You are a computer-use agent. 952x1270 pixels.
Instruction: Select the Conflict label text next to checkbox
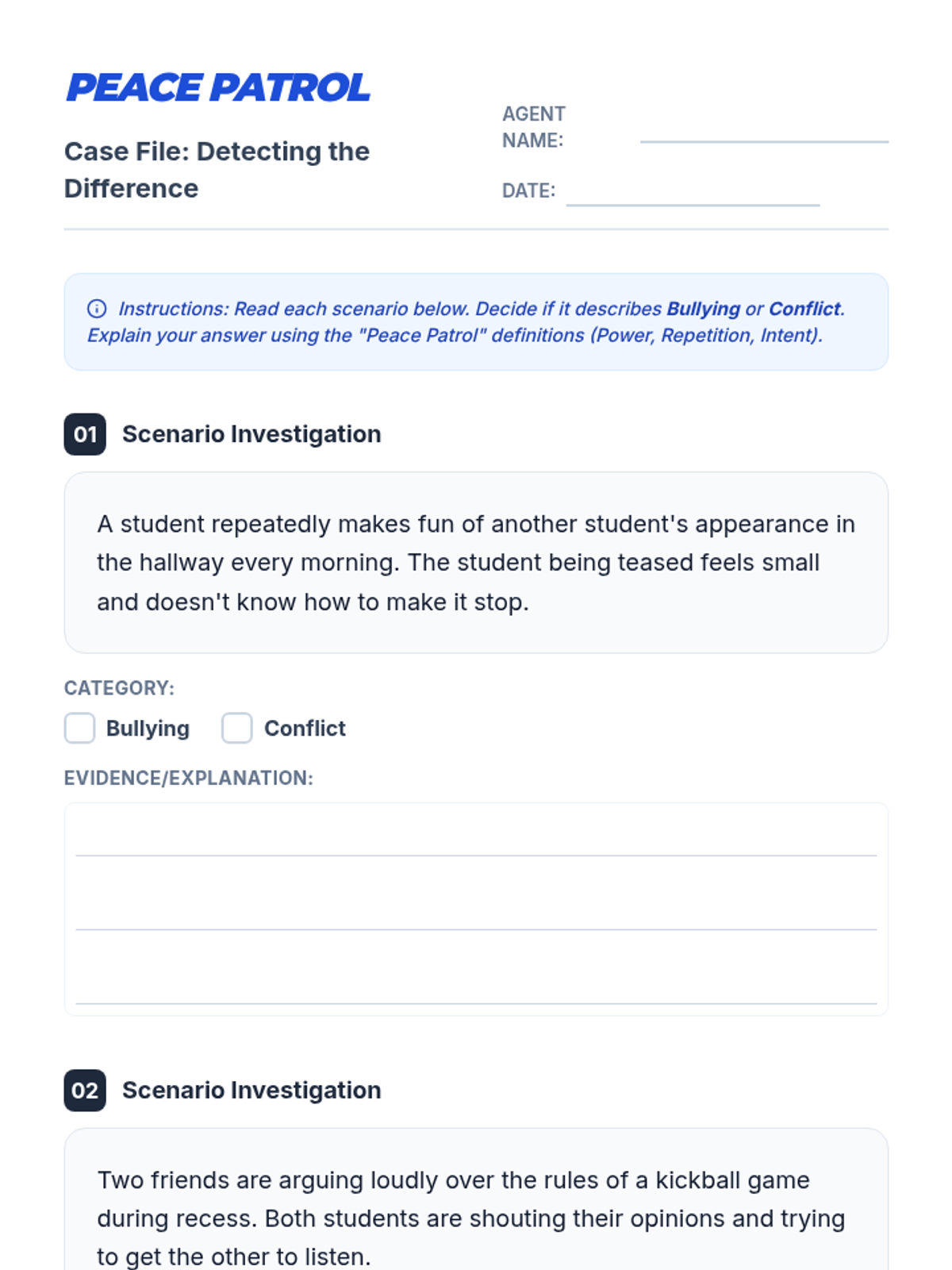305,728
